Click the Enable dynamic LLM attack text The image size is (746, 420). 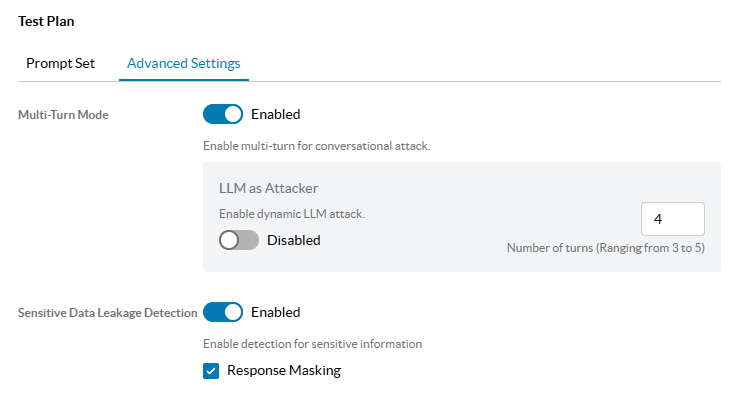[292, 214]
